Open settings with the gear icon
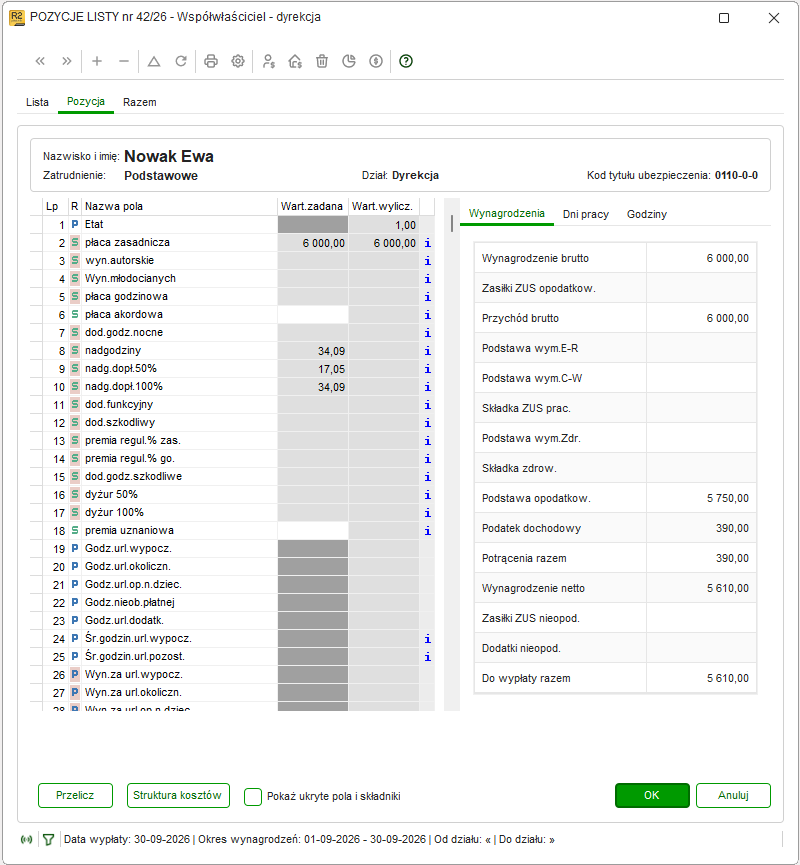800x865 pixels. (x=238, y=61)
